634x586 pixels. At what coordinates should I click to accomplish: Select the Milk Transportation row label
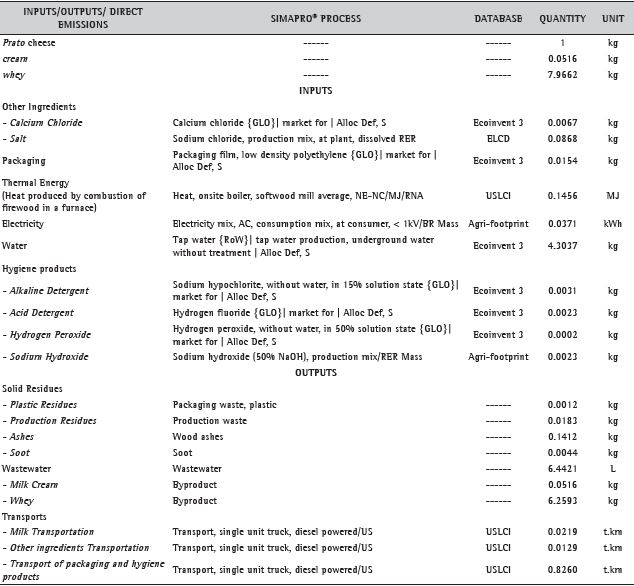click(50, 532)
